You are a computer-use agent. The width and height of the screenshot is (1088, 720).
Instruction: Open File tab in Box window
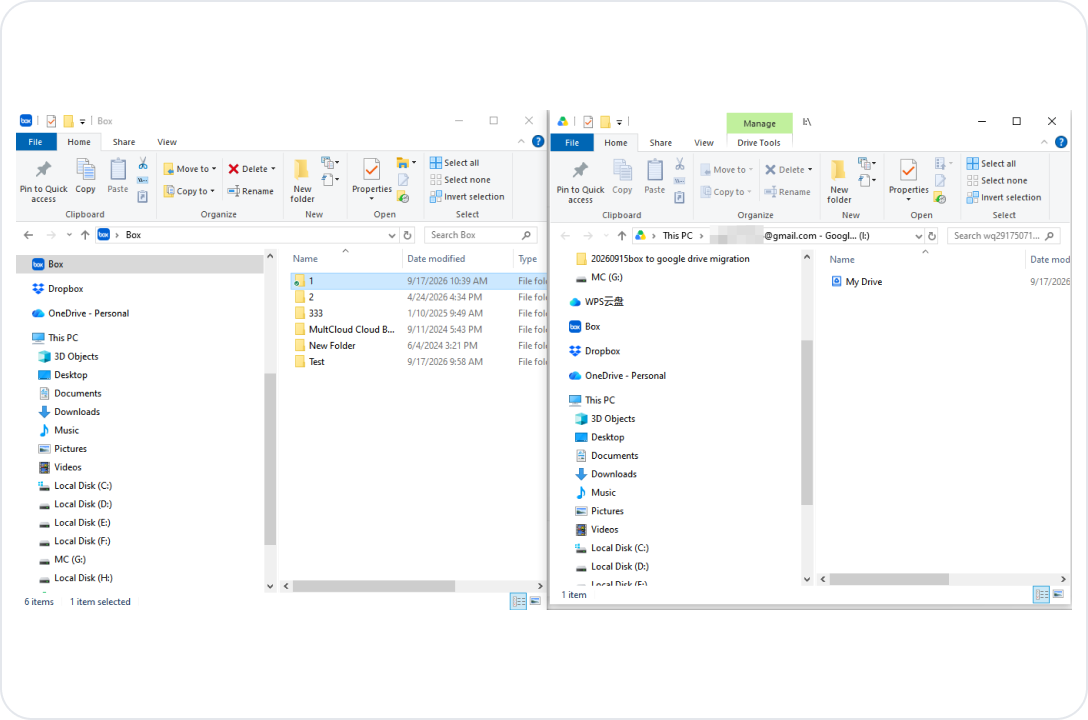click(35, 142)
